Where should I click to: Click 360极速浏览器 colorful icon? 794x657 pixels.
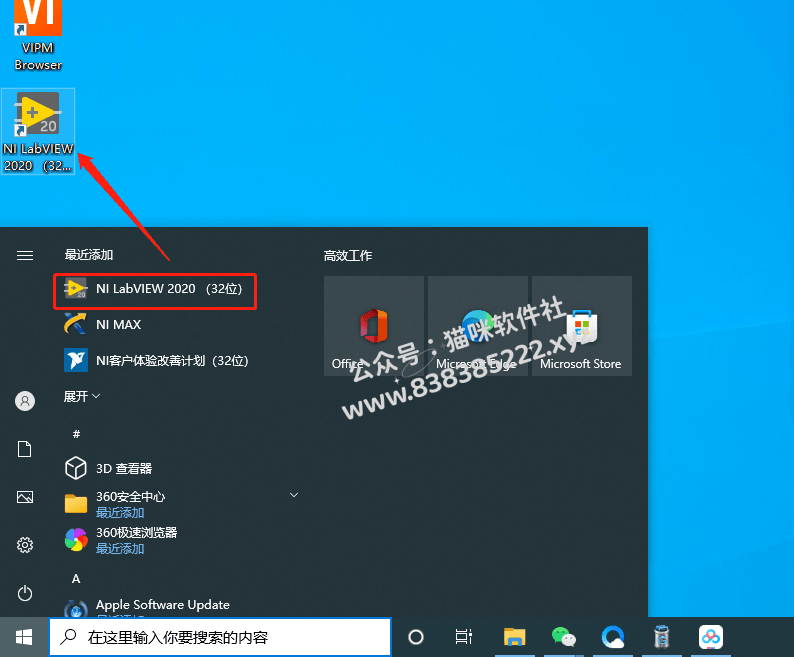coord(76,540)
